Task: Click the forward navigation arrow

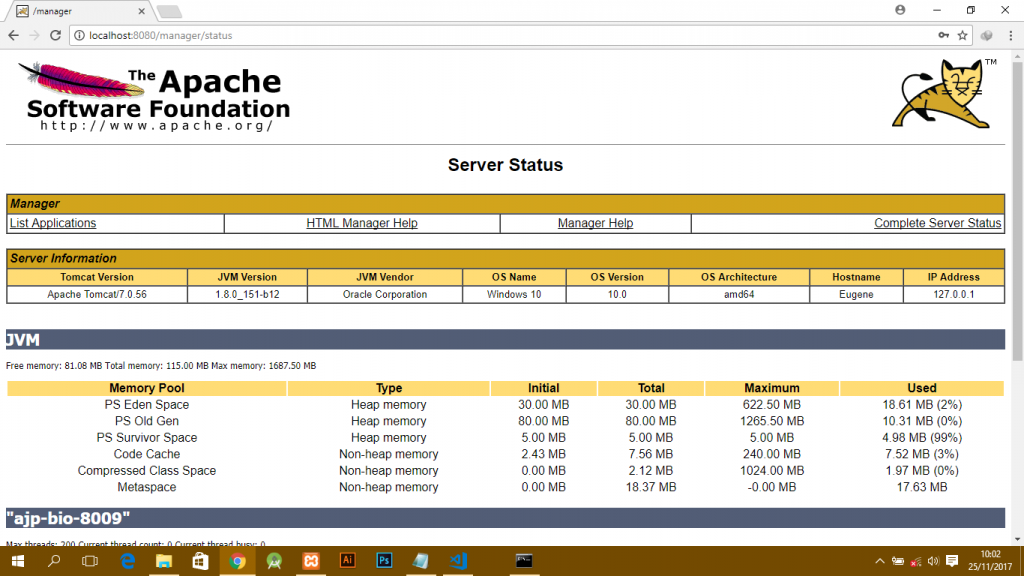Action: pos(35,36)
